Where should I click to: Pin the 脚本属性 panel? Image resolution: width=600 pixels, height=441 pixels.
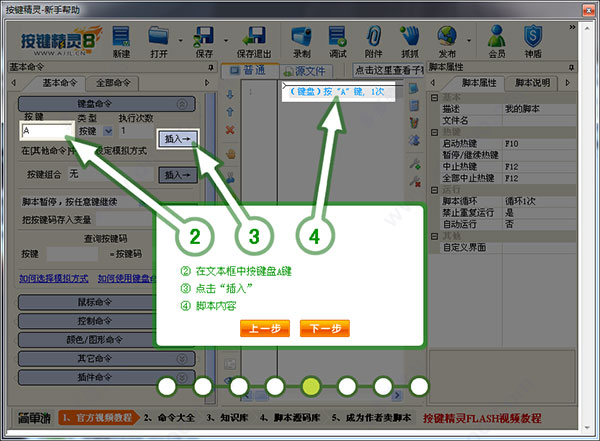tap(571, 67)
